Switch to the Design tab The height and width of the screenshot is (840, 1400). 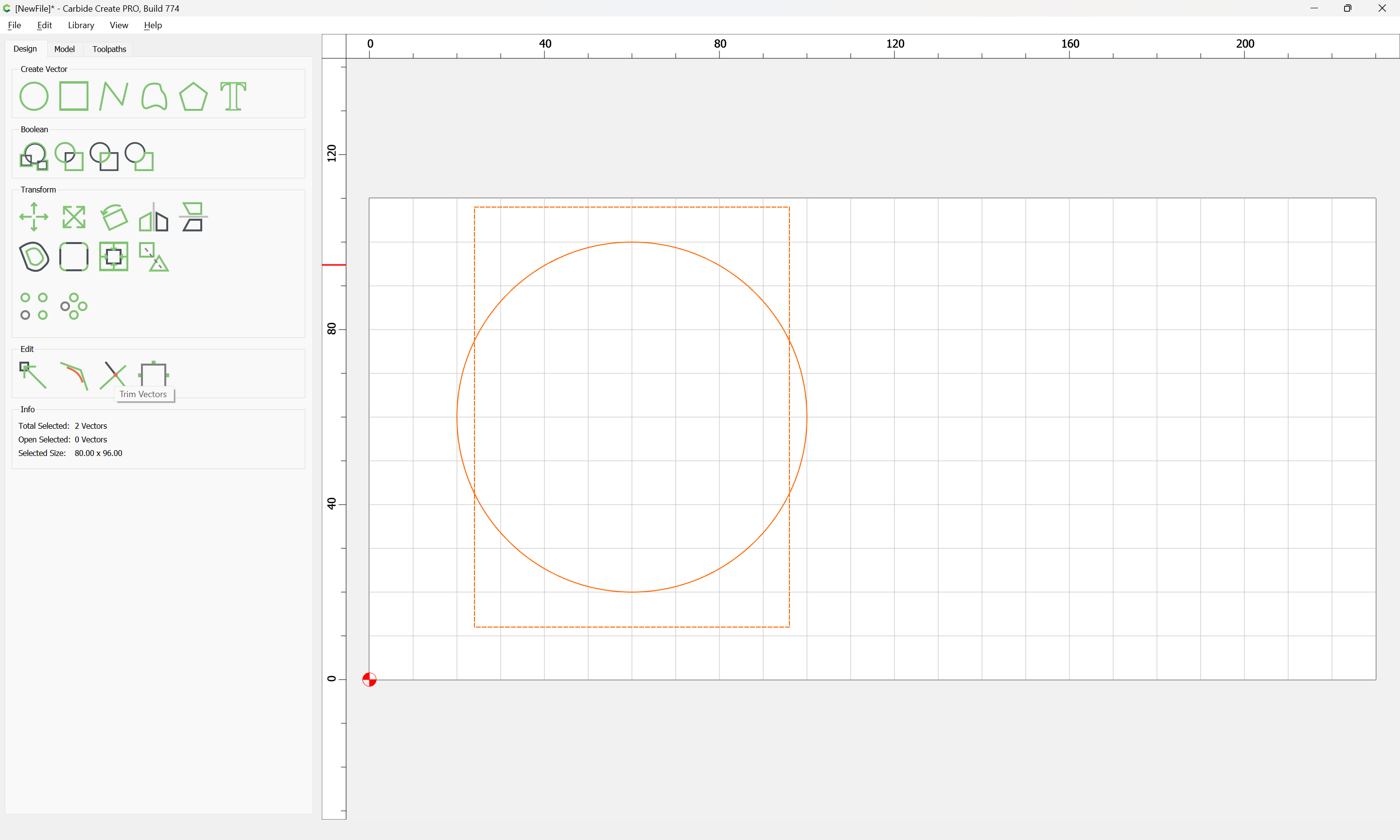pyautogui.click(x=25, y=49)
